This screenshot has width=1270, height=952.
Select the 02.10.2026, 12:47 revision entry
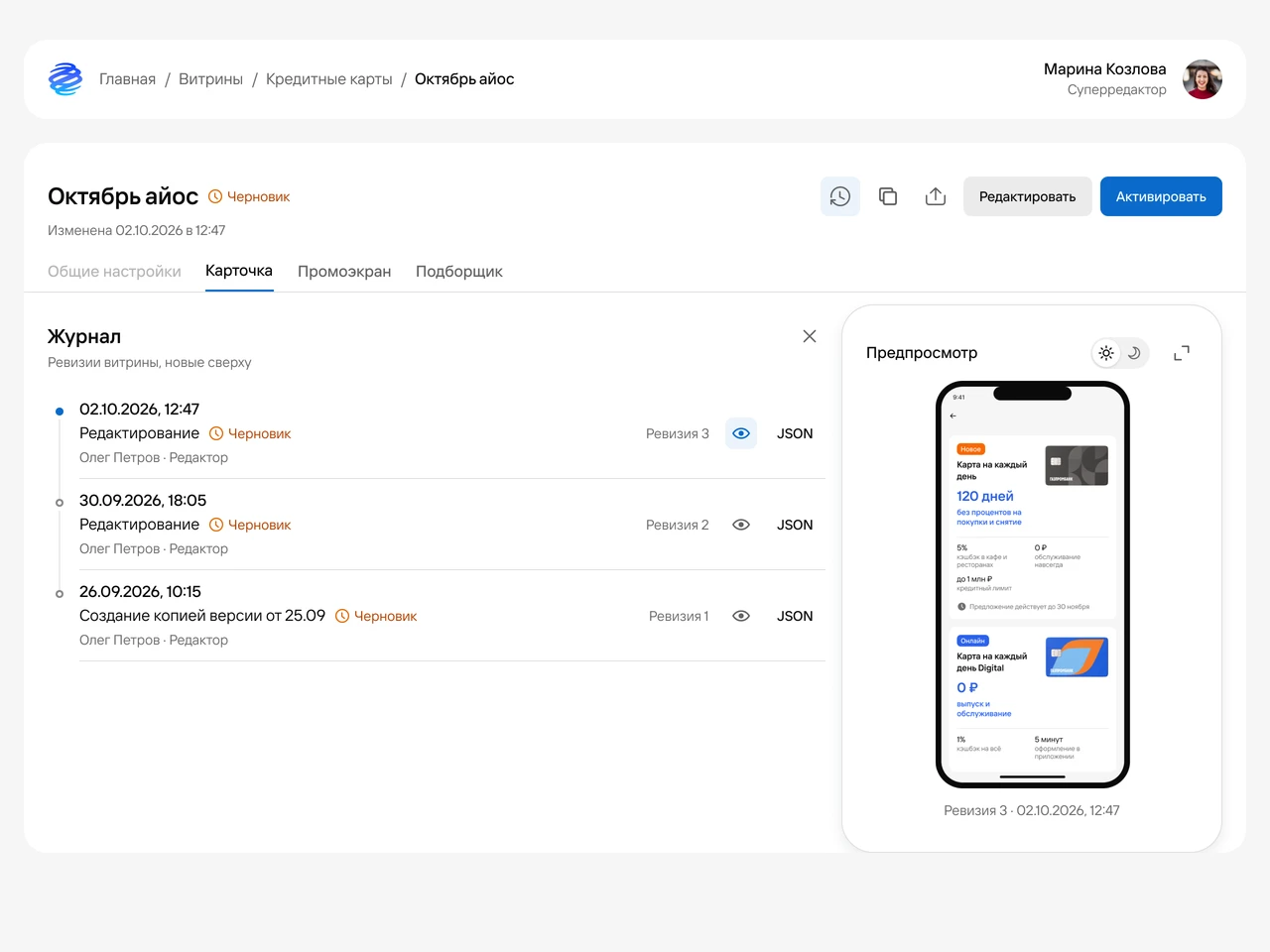point(452,433)
